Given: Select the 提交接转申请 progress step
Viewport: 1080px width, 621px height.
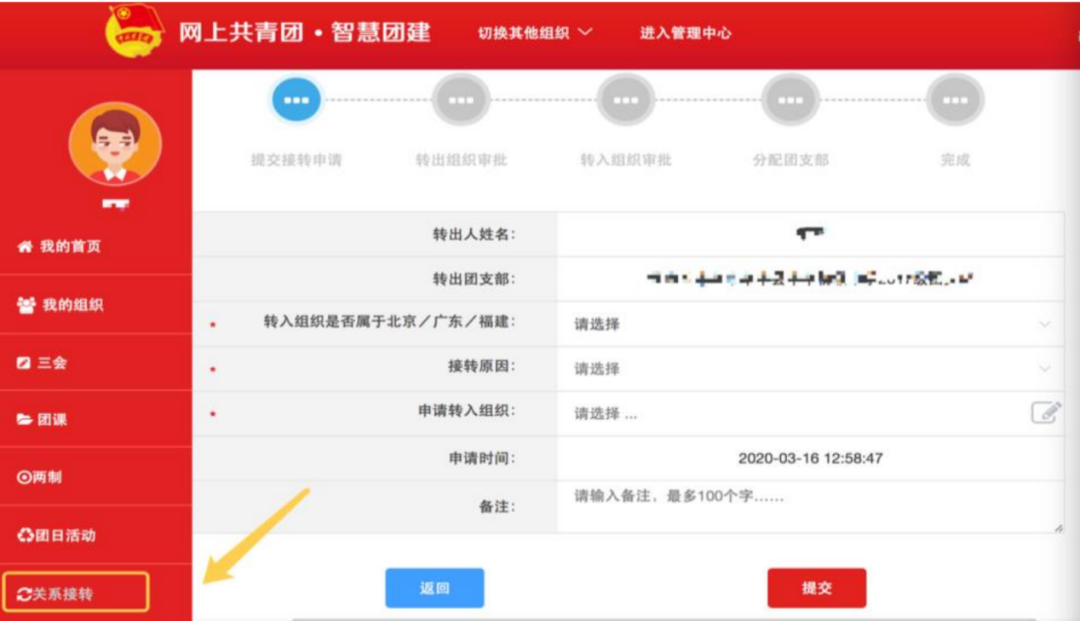Looking at the screenshot, I should point(296,99).
